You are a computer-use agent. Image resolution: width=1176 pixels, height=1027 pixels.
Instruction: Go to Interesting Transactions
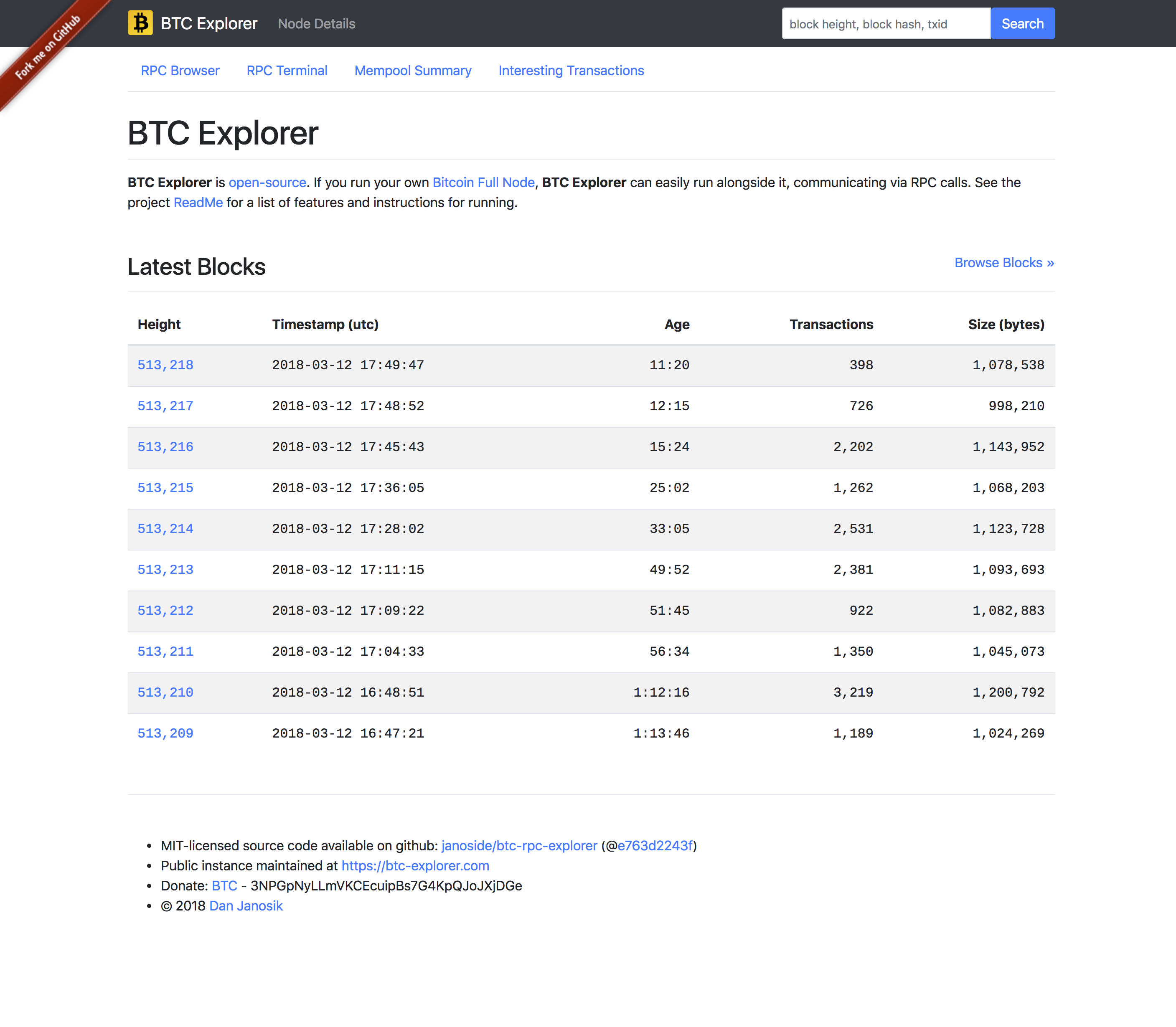click(571, 71)
